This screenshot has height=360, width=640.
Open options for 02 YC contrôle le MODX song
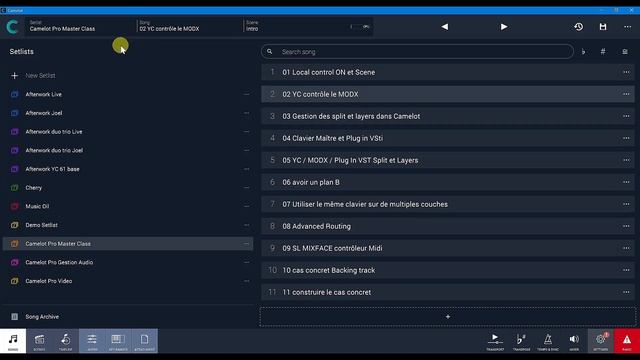coord(626,94)
